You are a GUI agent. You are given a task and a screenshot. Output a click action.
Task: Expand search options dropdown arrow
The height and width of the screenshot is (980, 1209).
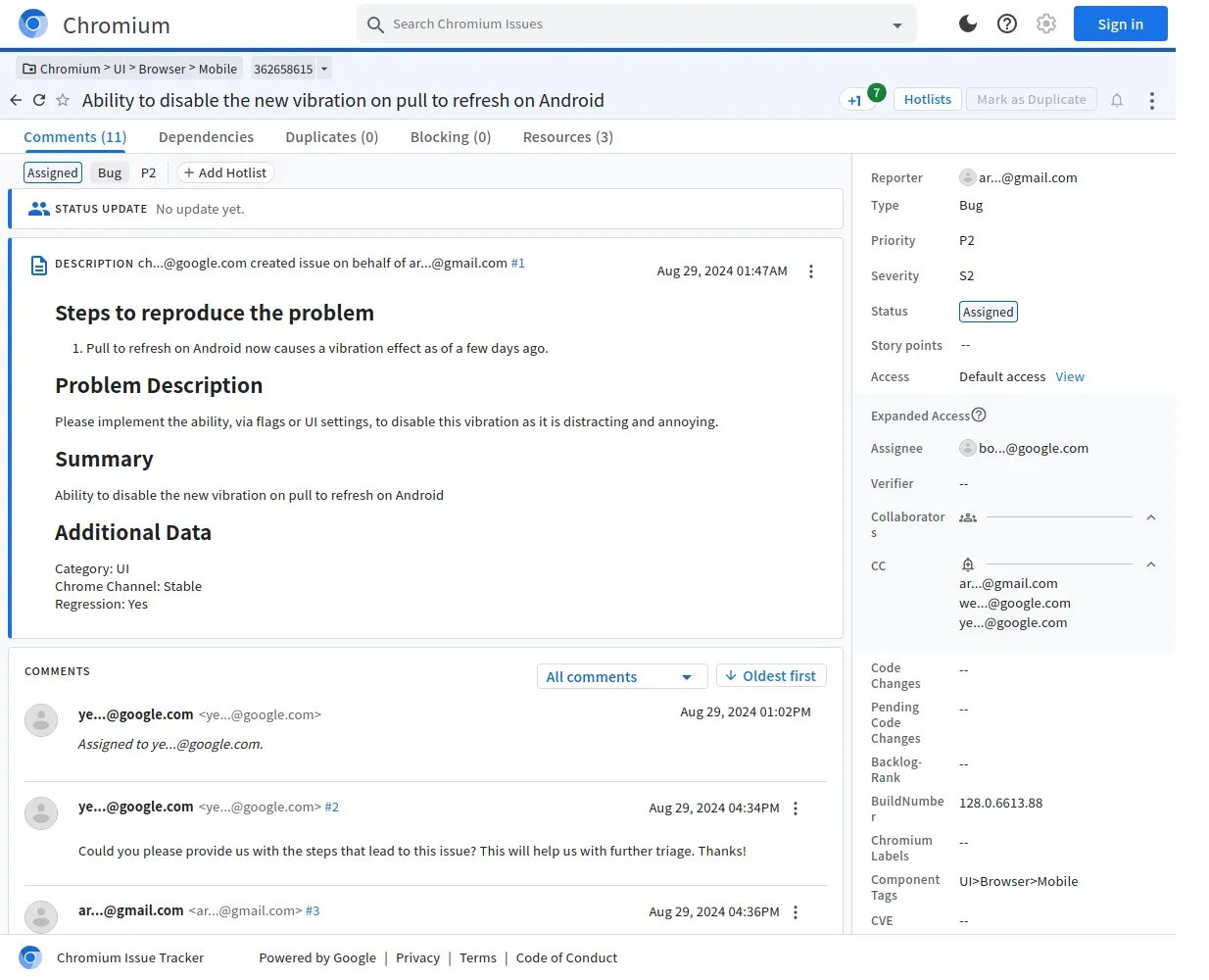[897, 25]
